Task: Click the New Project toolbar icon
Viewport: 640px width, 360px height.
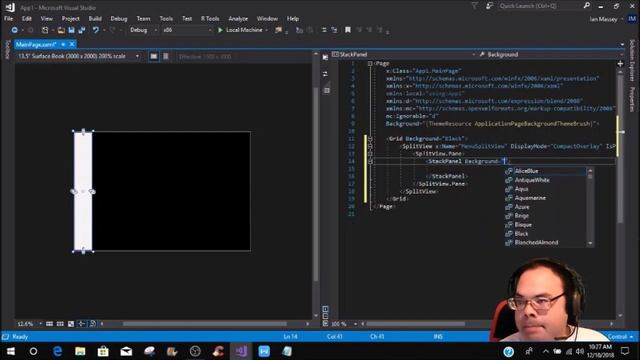Action: (x=45, y=30)
